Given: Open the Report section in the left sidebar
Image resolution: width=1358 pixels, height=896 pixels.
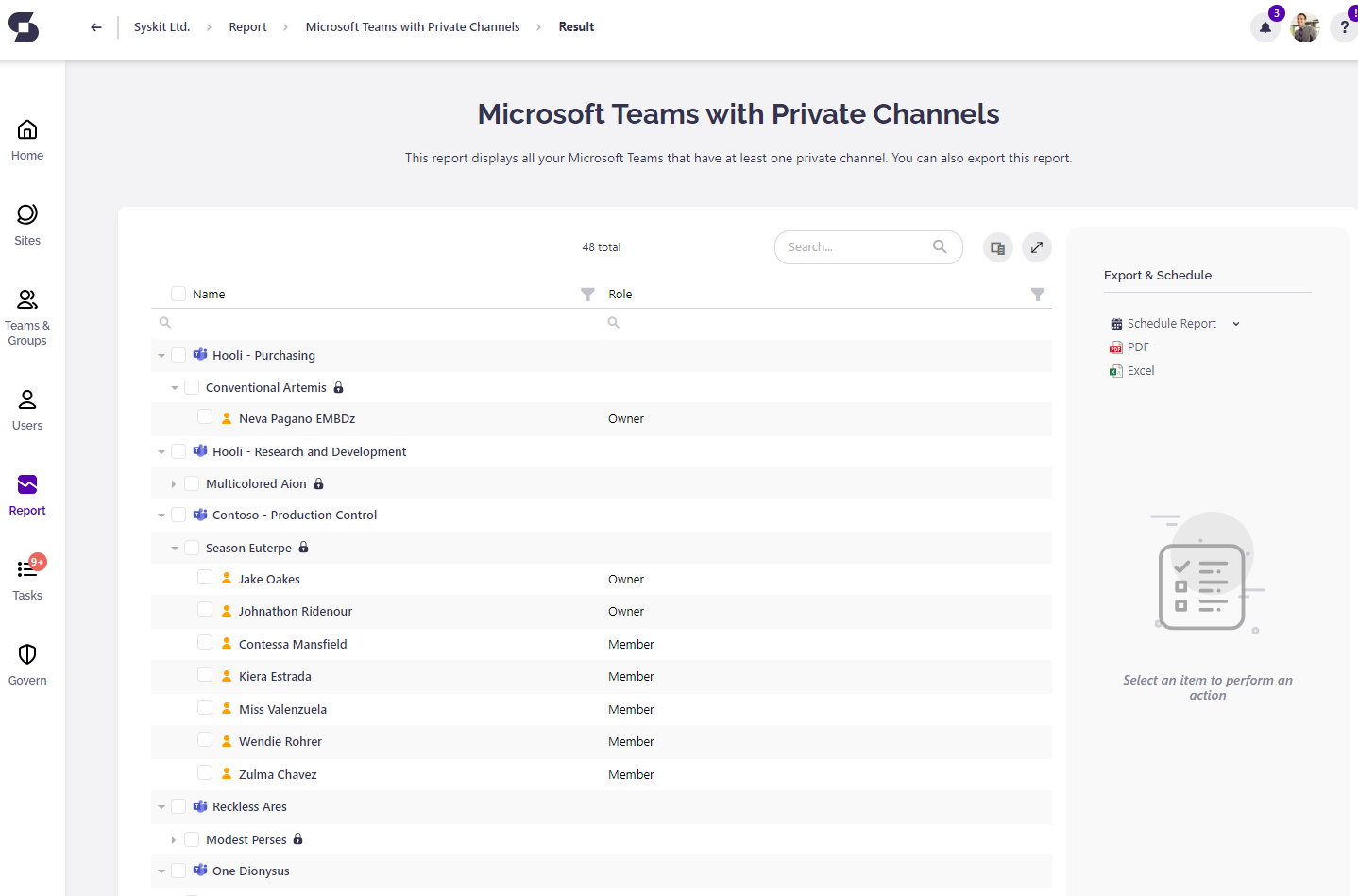Looking at the screenshot, I should (x=26, y=494).
